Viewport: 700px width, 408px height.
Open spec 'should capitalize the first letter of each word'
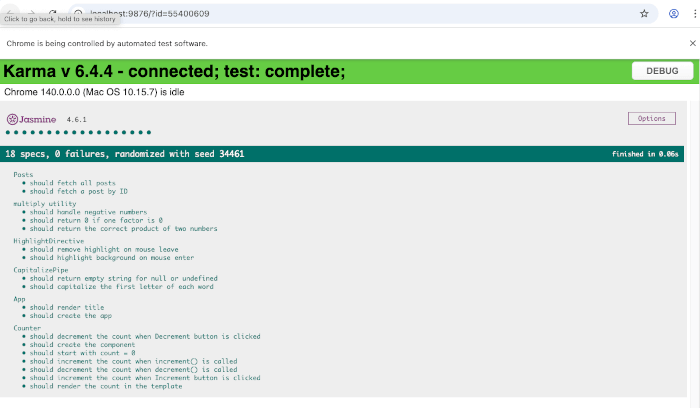click(121, 287)
